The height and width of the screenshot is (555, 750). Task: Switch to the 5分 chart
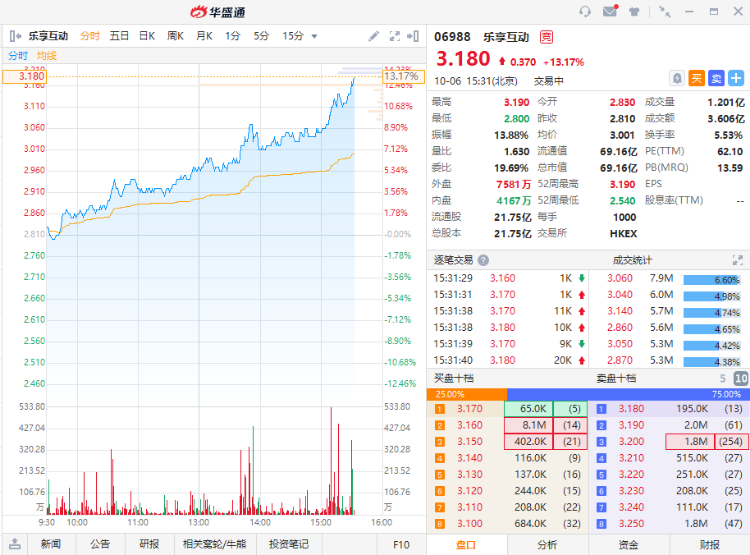point(261,36)
